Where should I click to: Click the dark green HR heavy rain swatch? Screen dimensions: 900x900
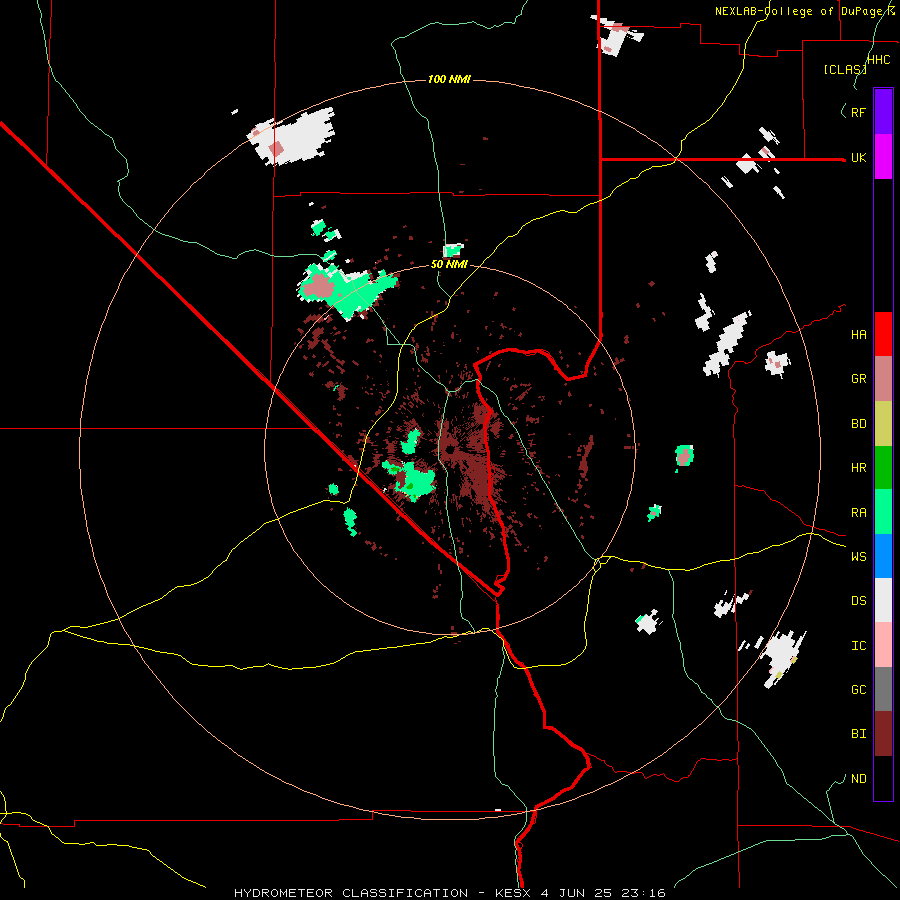pos(883,467)
